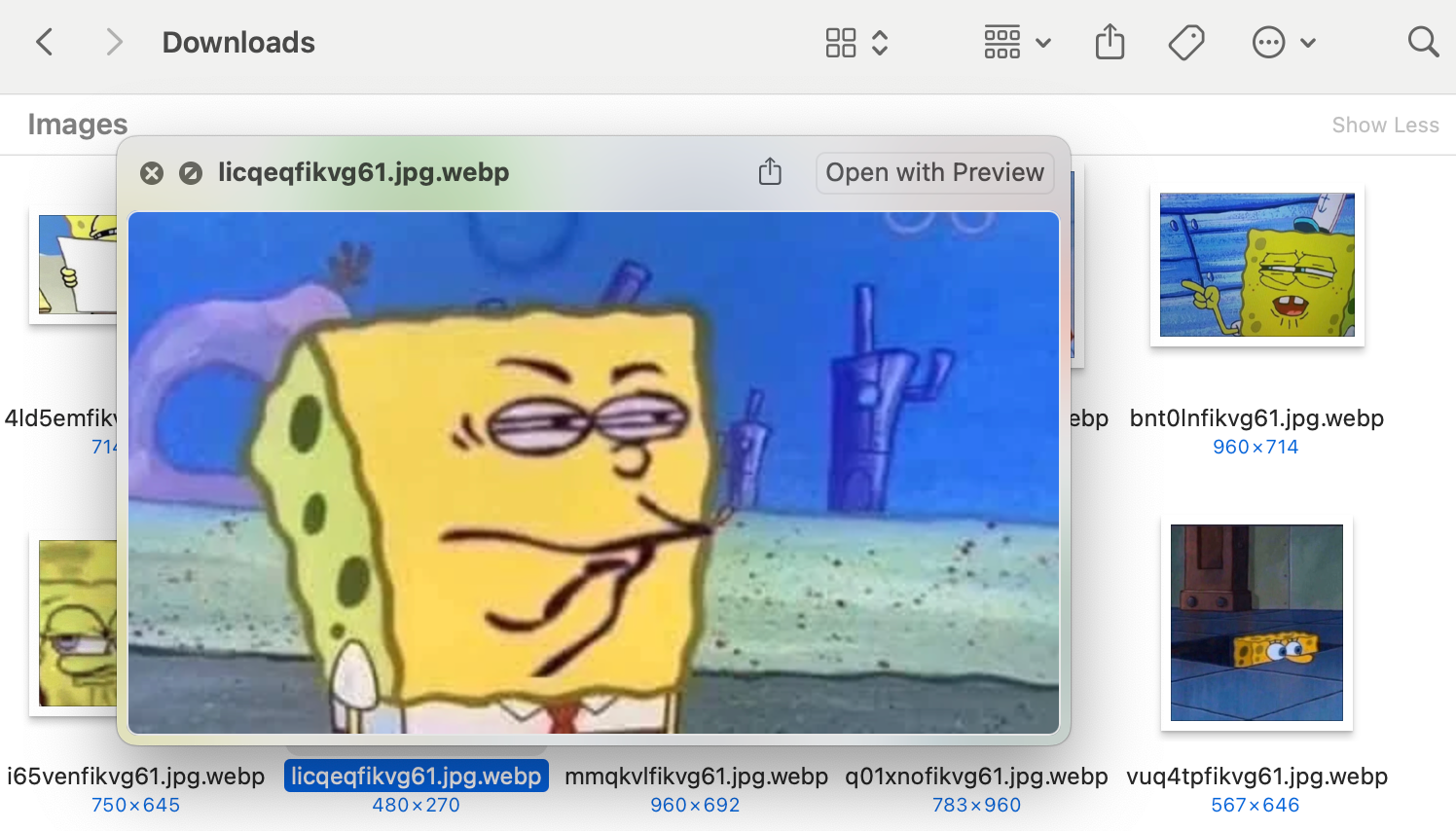The width and height of the screenshot is (1456, 831).
Task: Click file name q01xnofikvg61.jpg.webp
Action: coord(976,776)
